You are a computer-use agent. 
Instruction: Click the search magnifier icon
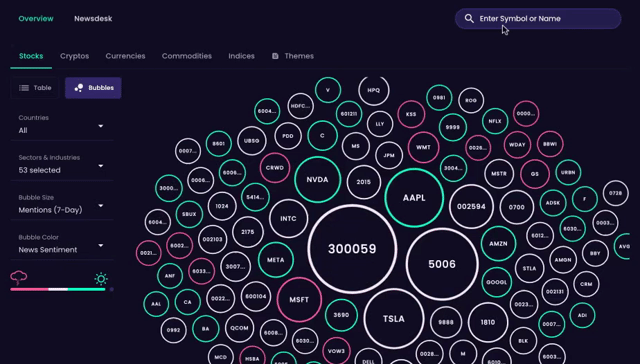coord(469,19)
